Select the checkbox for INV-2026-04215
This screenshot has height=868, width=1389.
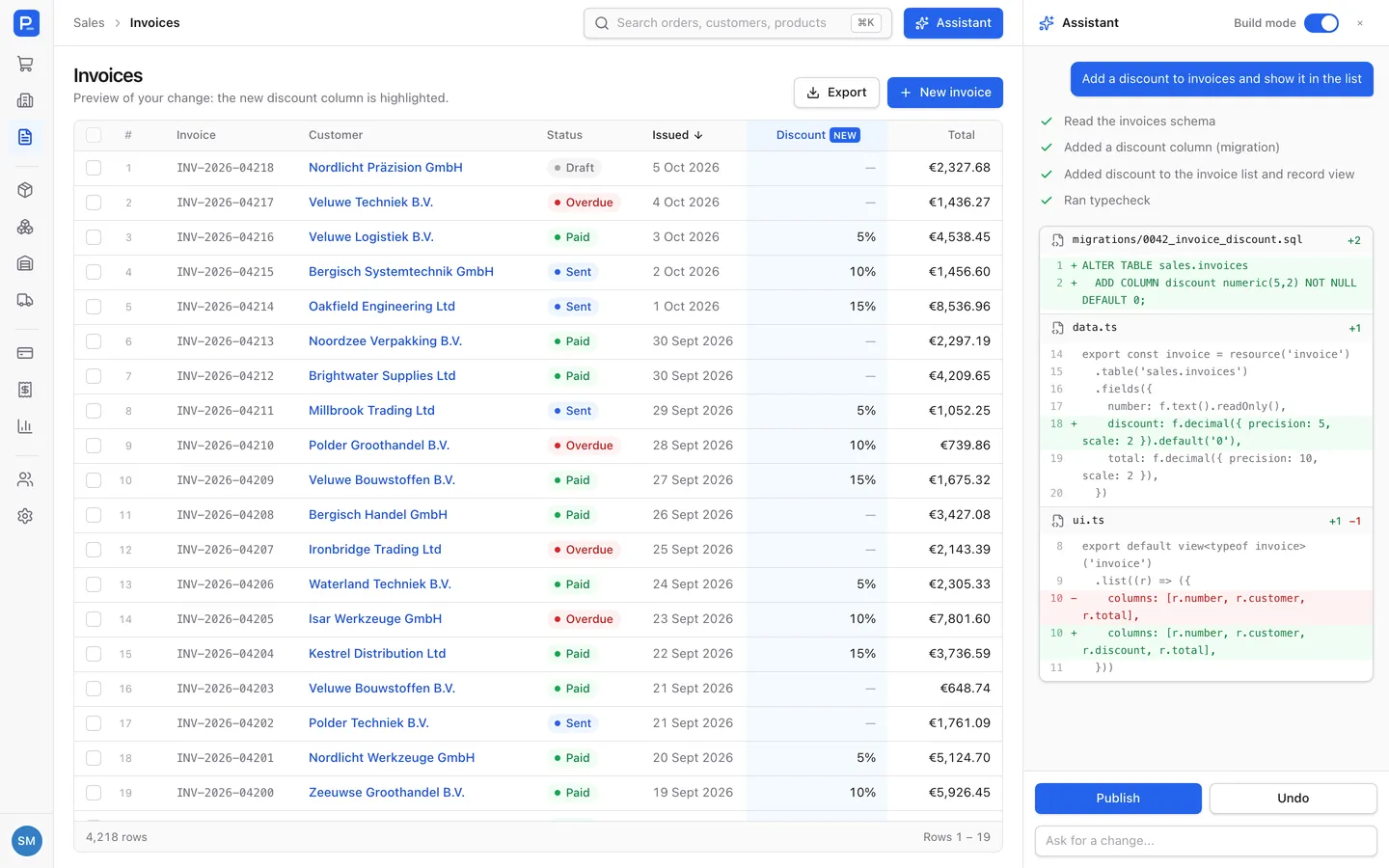click(x=94, y=272)
